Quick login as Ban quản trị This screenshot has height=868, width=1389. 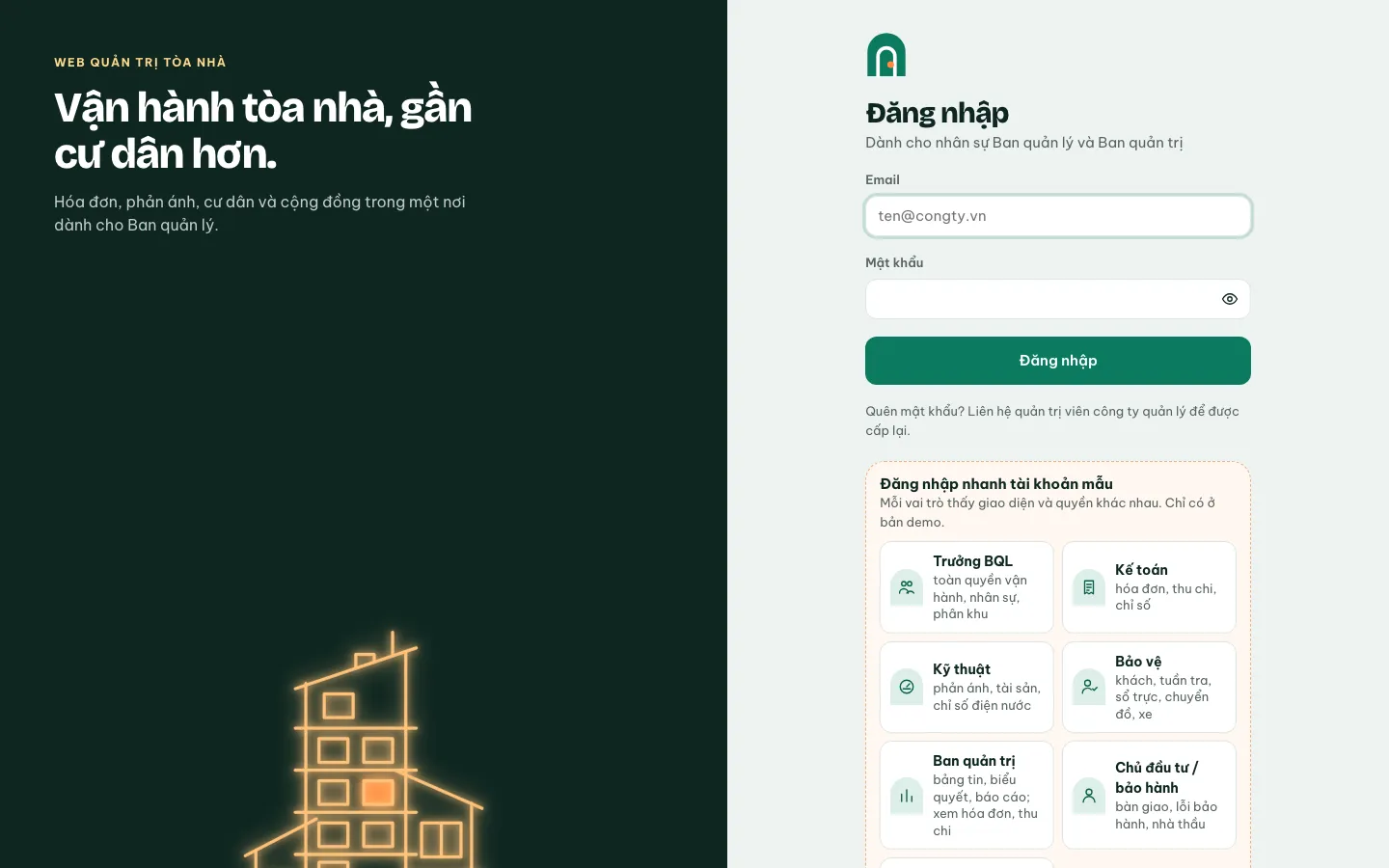click(967, 795)
